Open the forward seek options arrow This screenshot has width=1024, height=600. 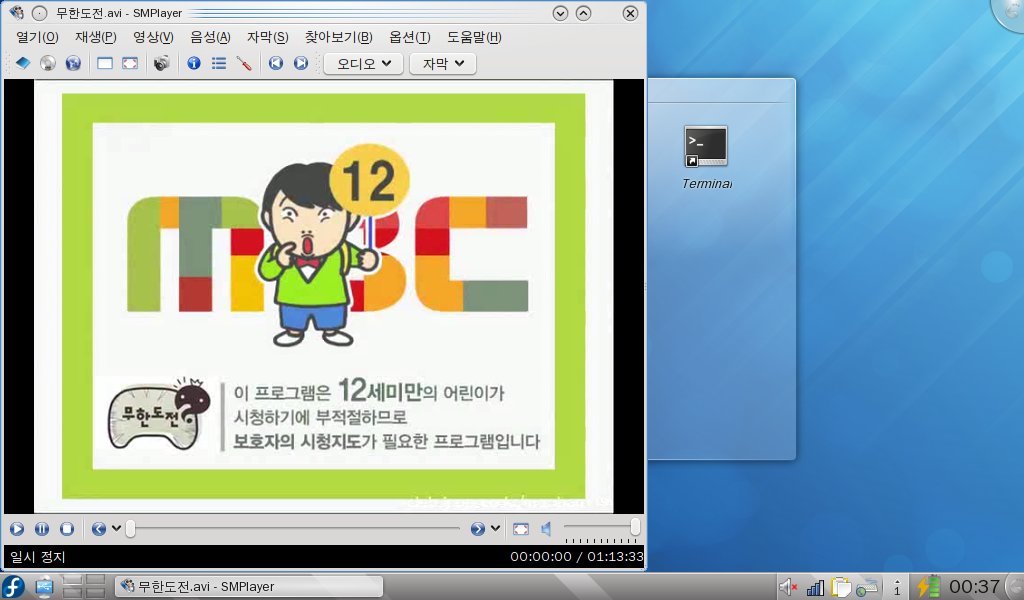click(x=495, y=529)
